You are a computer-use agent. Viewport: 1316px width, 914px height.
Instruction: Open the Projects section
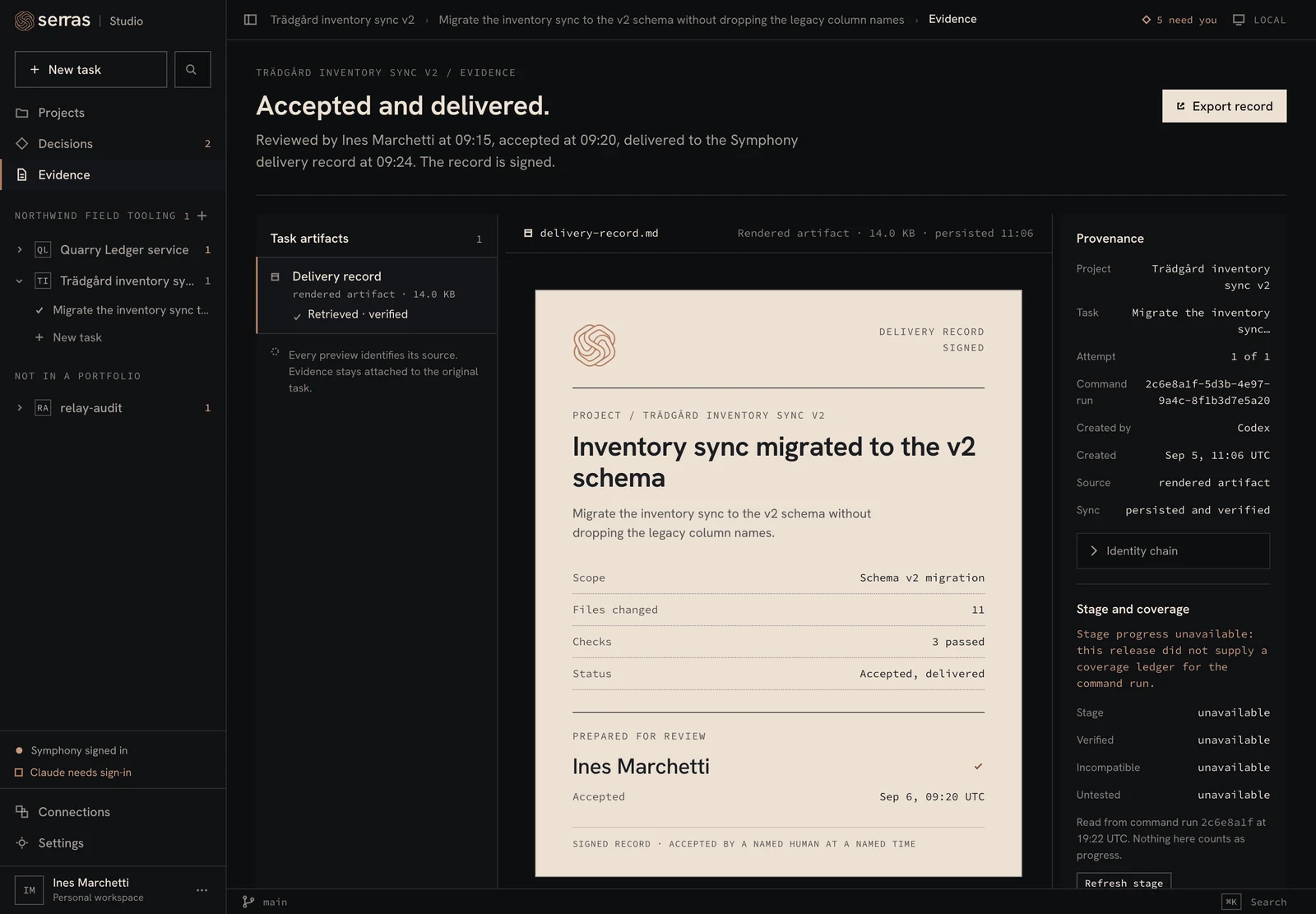tap(113, 113)
